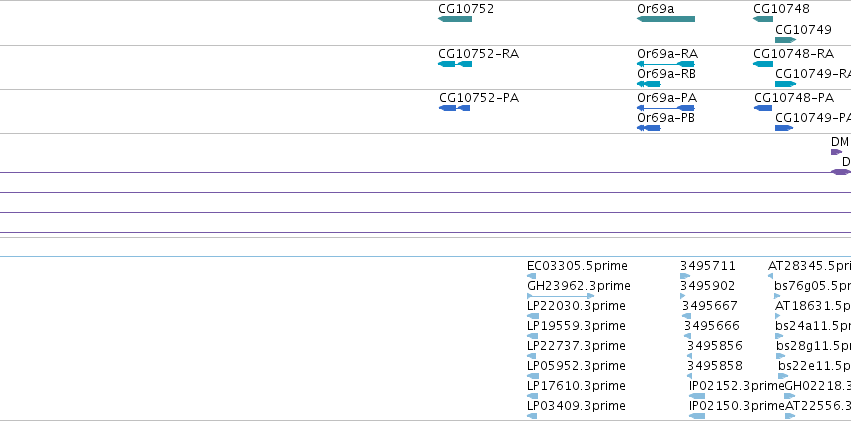
Task: Open the CG10748-RA transcript label
Action: (793, 54)
